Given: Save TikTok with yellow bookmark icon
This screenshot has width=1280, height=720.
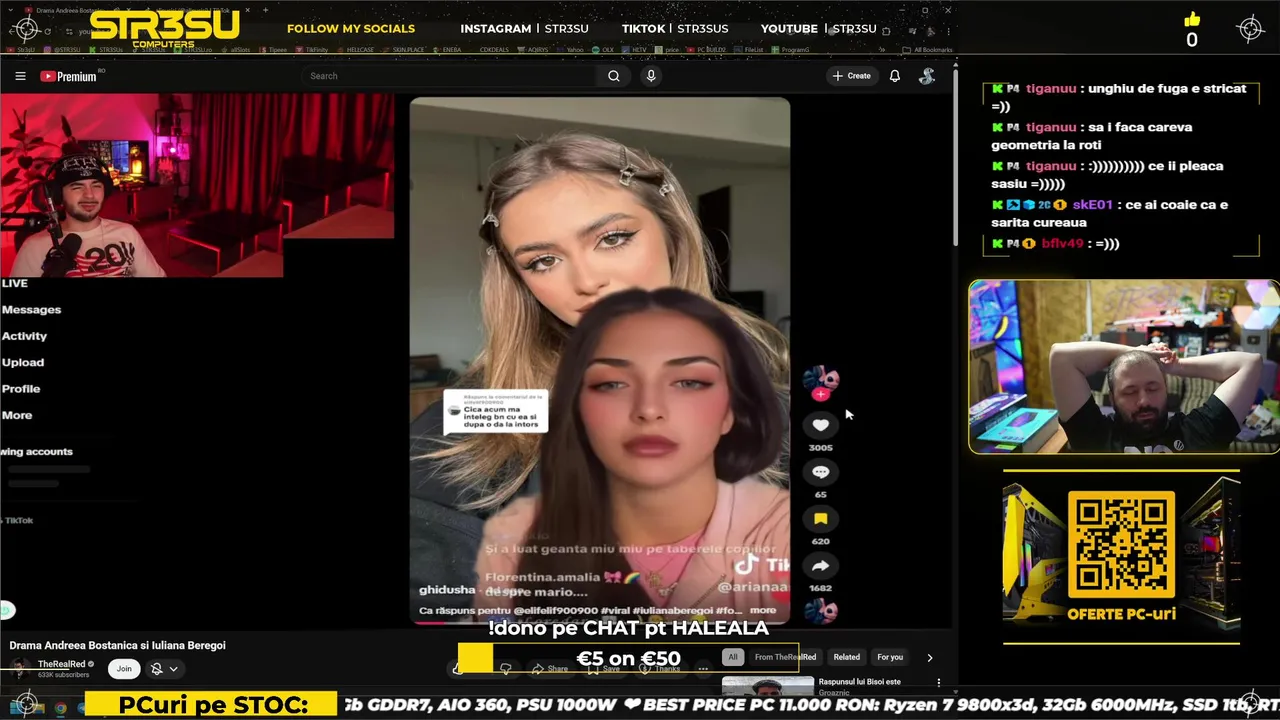Looking at the screenshot, I should coord(820,518).
